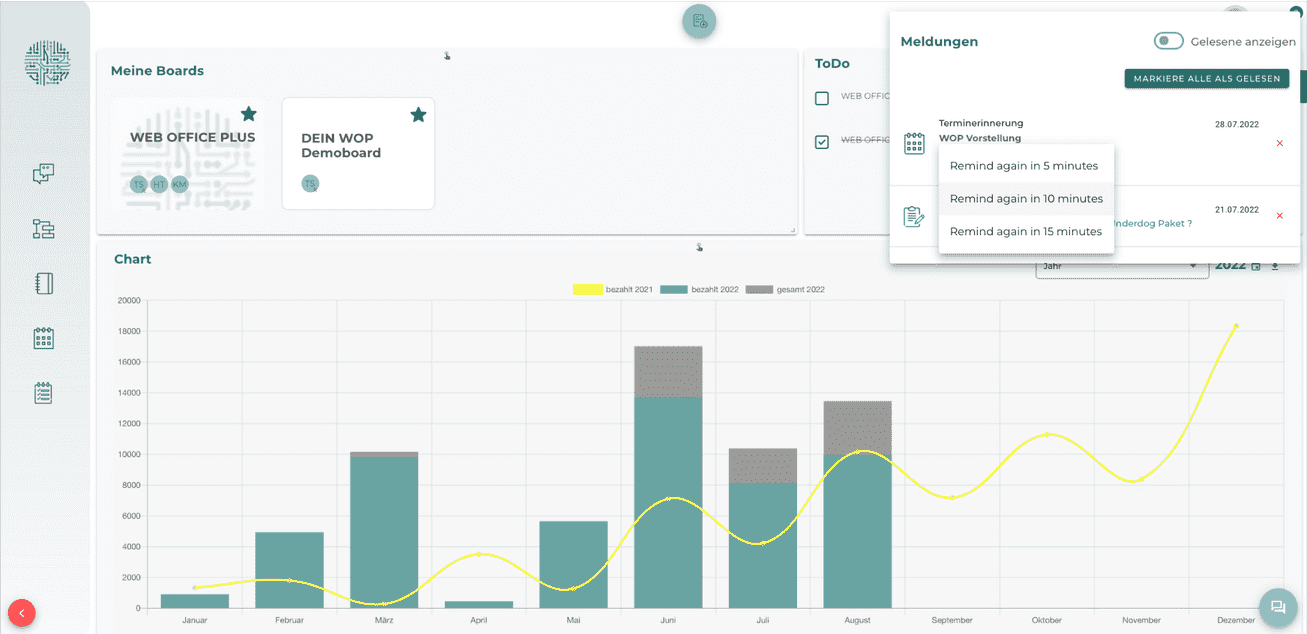
Task: Click Markiere alle als gelesen button
Action: (x=1206, y=79)
